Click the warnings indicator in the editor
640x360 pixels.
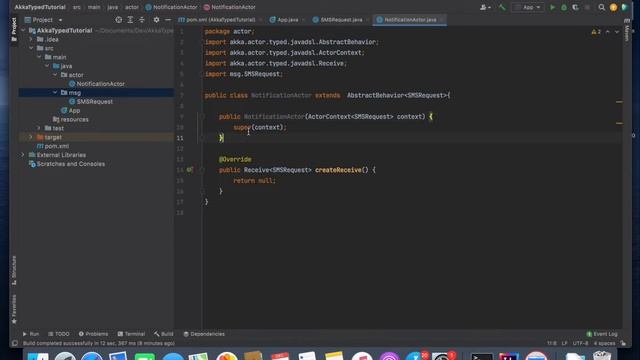click(x=596, y=32)
